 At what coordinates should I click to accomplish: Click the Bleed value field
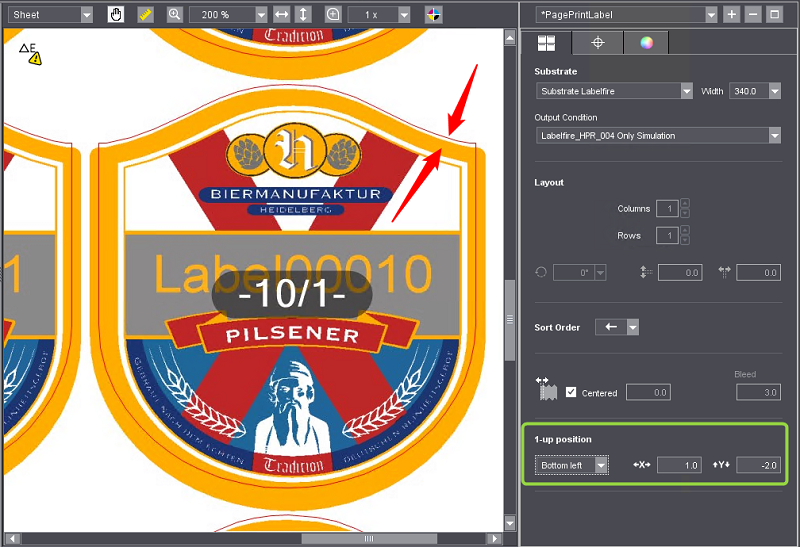click(x=757, y=392)
